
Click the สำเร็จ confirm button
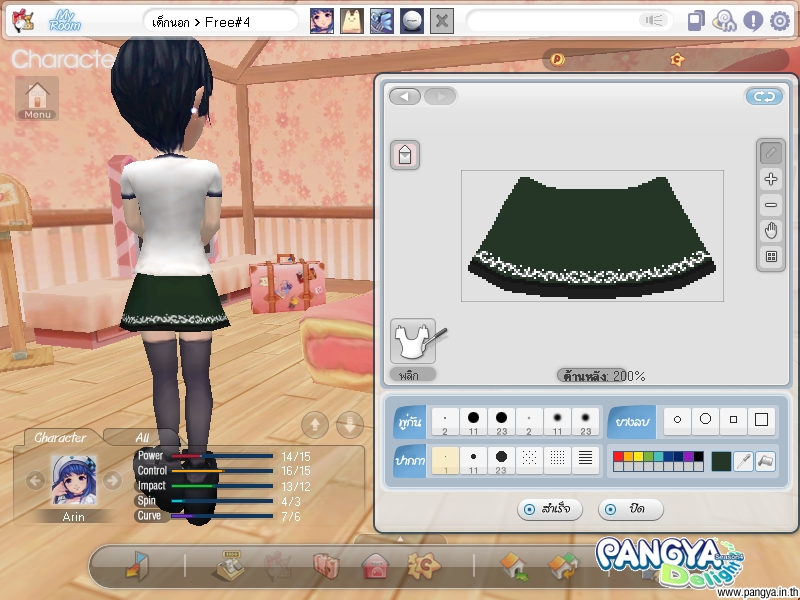pos(549,509)
